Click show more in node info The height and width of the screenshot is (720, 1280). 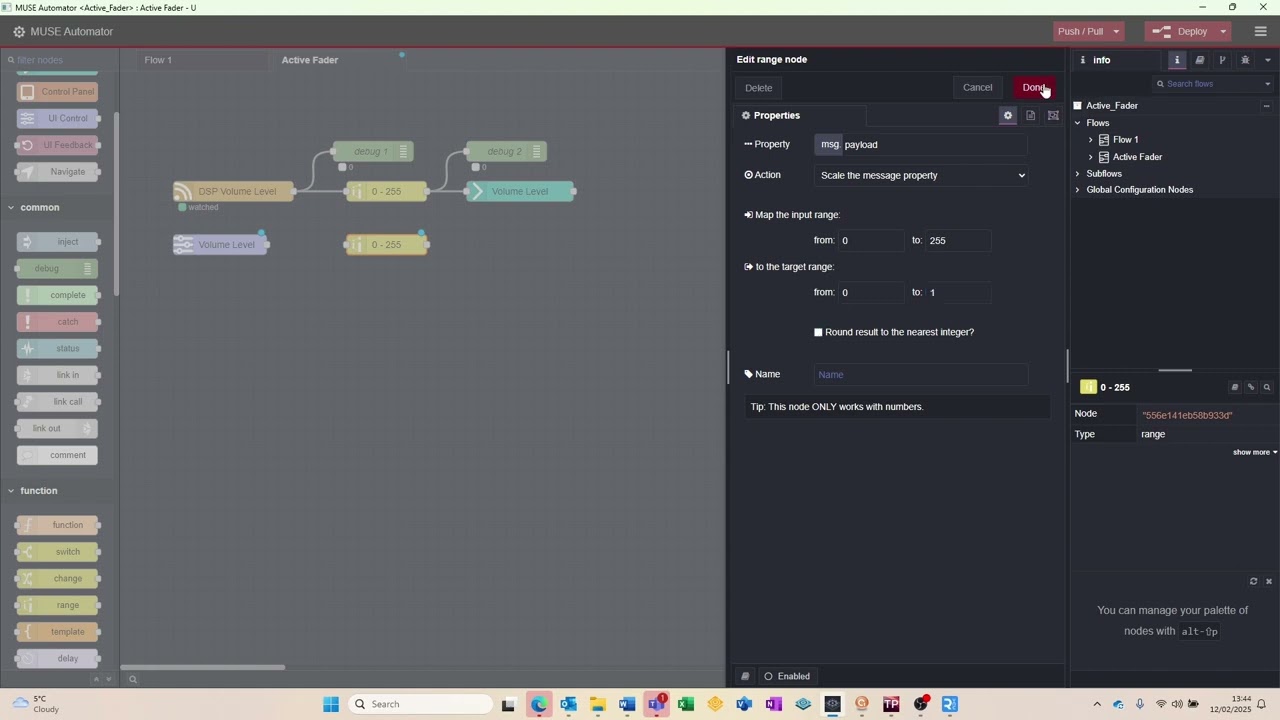(1254, 452)
